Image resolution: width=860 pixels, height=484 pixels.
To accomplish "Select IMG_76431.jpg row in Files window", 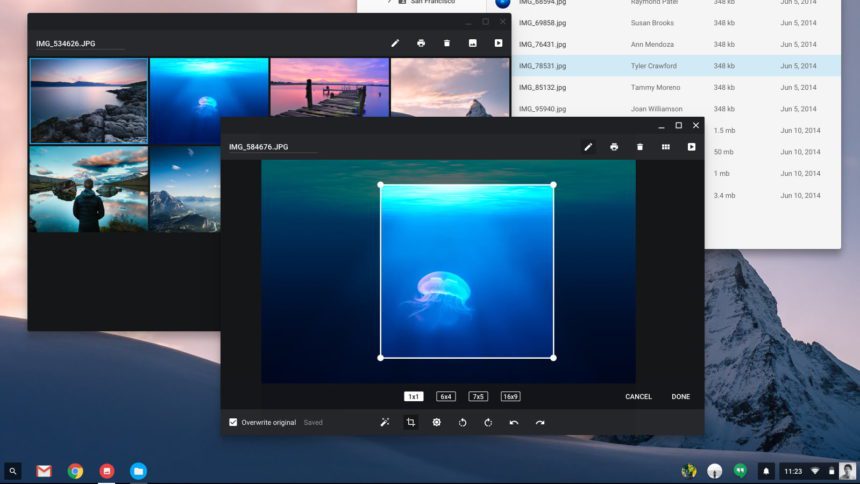I will point(676,44).
